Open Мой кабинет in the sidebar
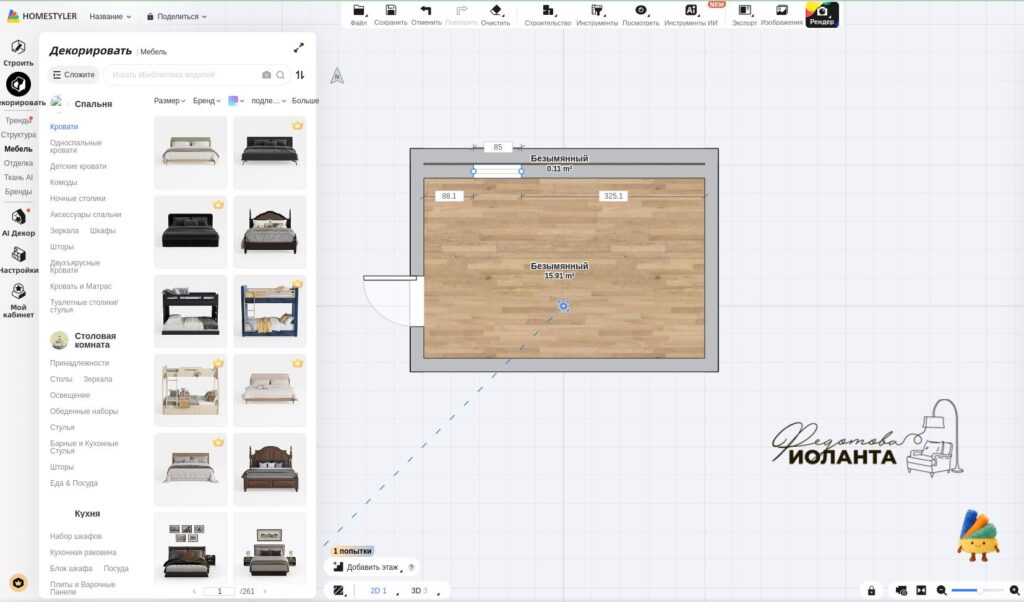The height and width of the screenshot is (602, 1024). (18, 300)
